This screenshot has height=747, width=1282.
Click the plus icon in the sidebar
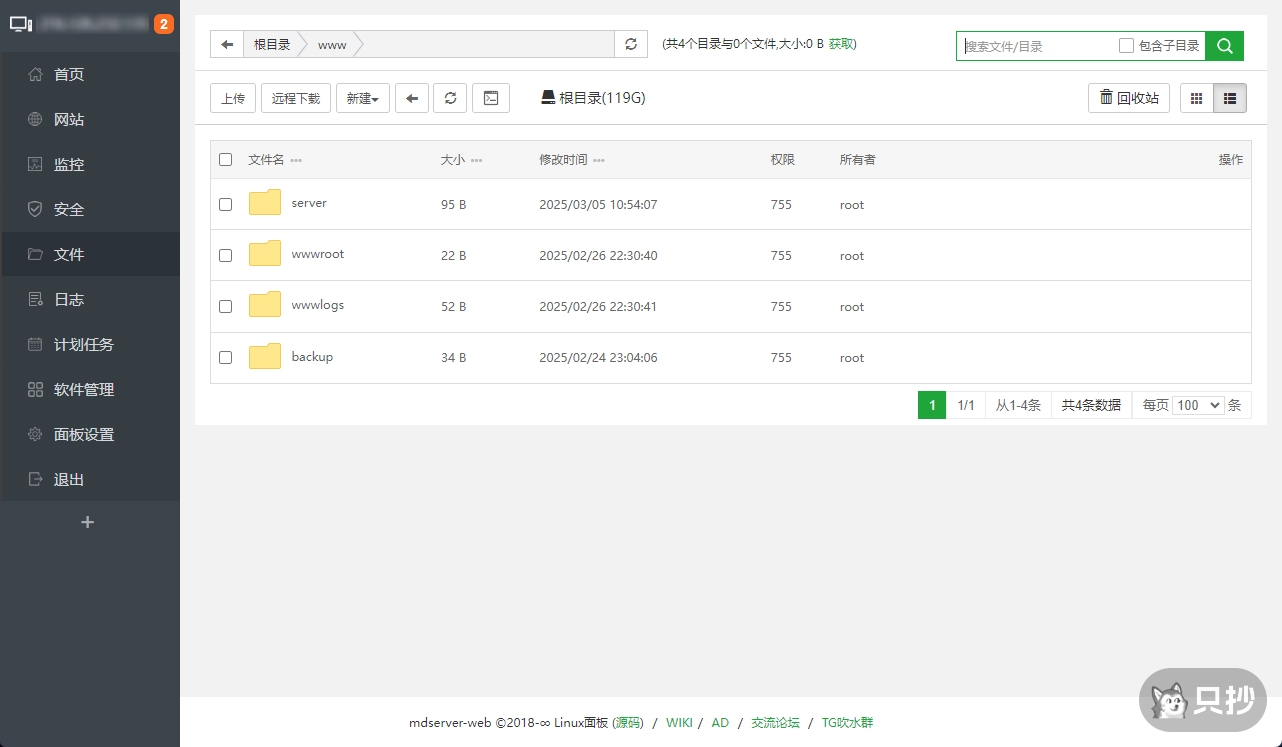point(88,522)
